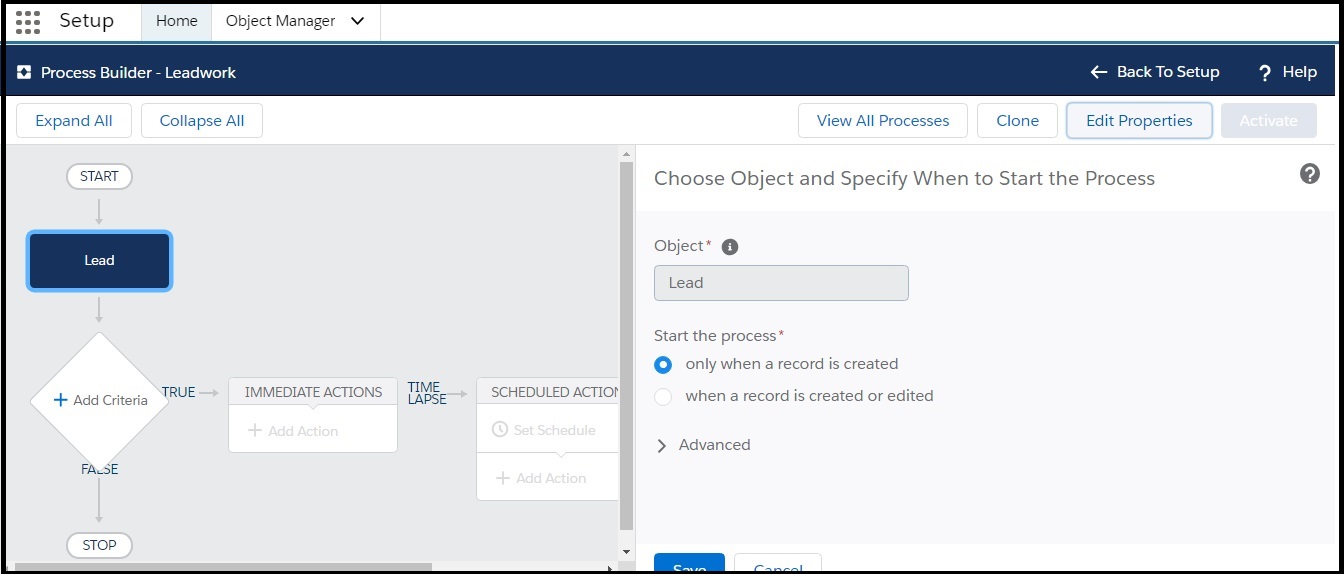This screenshot has width=1344, height=574.
Task: Click the plus icon in immediate Add Action
Action: 255,431
